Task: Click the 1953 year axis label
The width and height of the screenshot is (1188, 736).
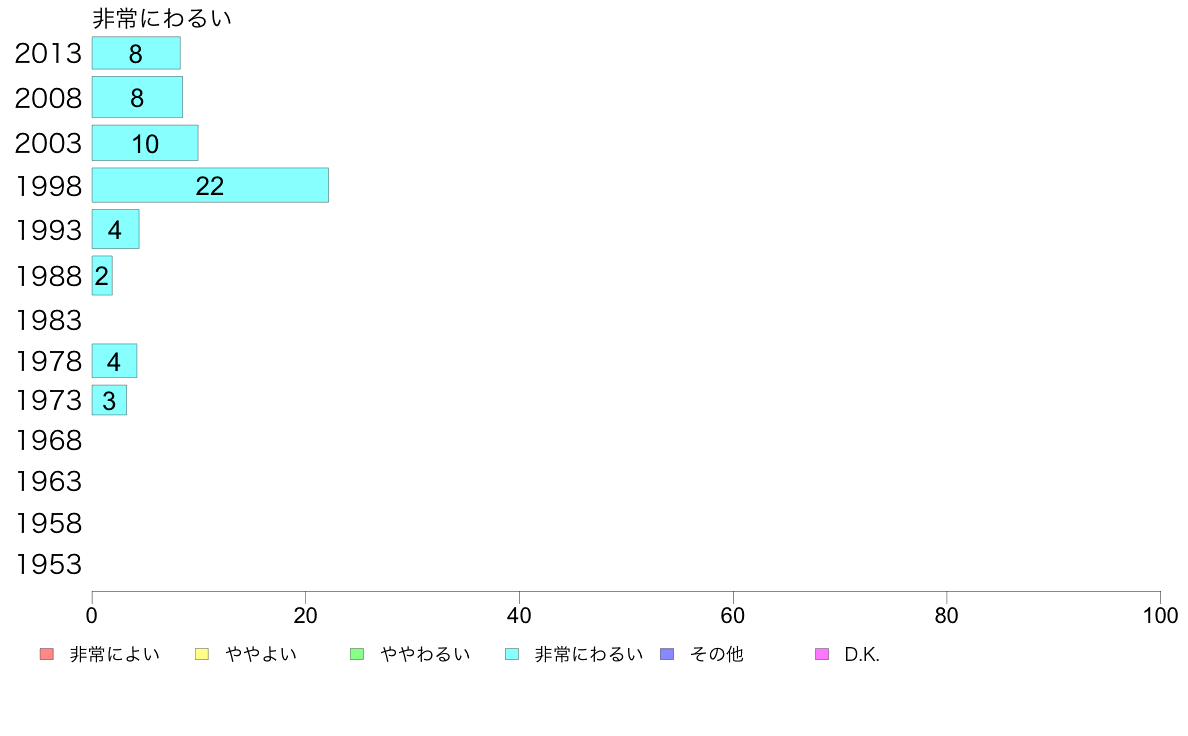Action: click(48, 565)
